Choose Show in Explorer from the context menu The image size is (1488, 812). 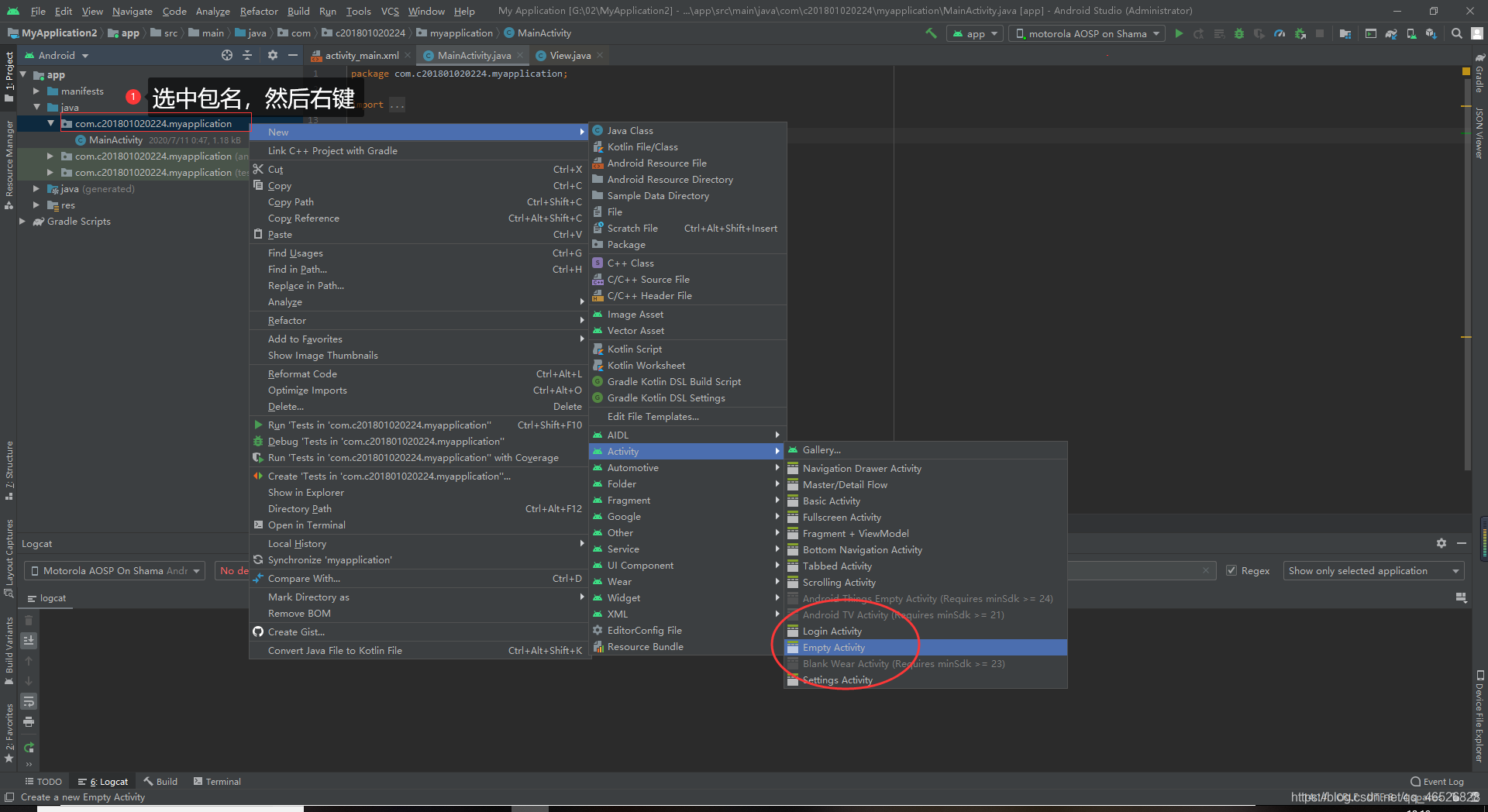coord(418,493)
